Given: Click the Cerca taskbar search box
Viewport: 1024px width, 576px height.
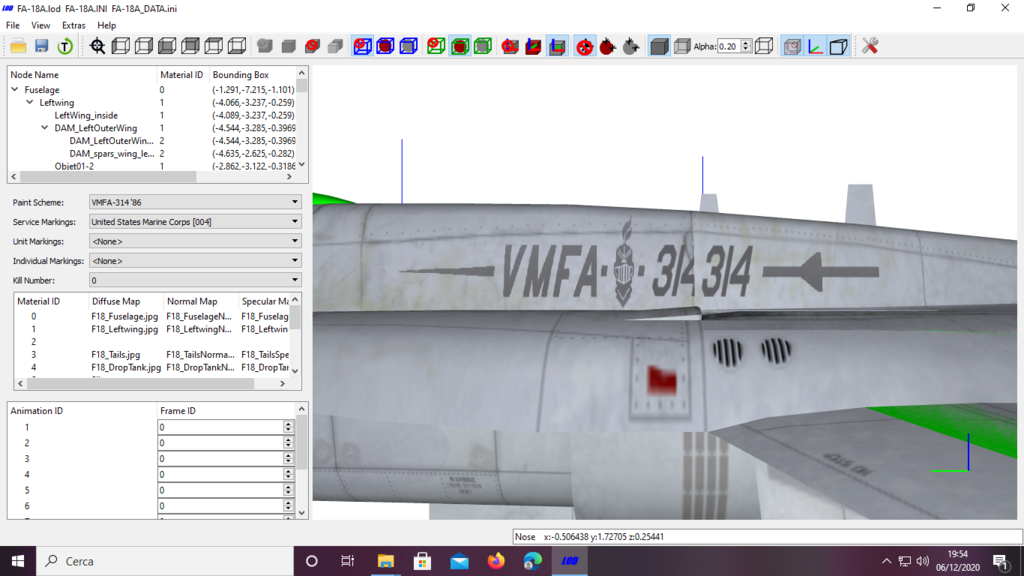Looking at the screenshot, I should coord(165,561).
